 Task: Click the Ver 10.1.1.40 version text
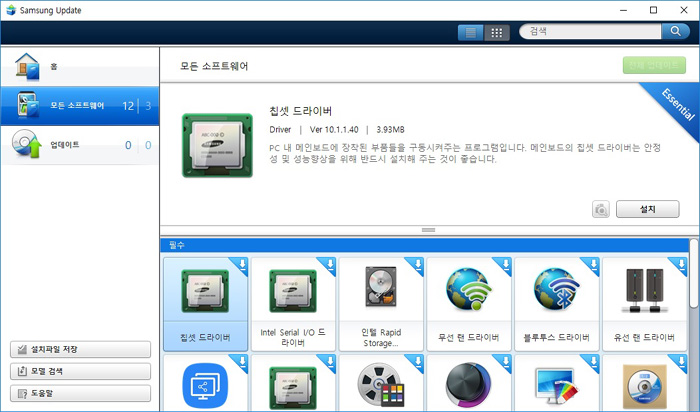tap(334, 130)
